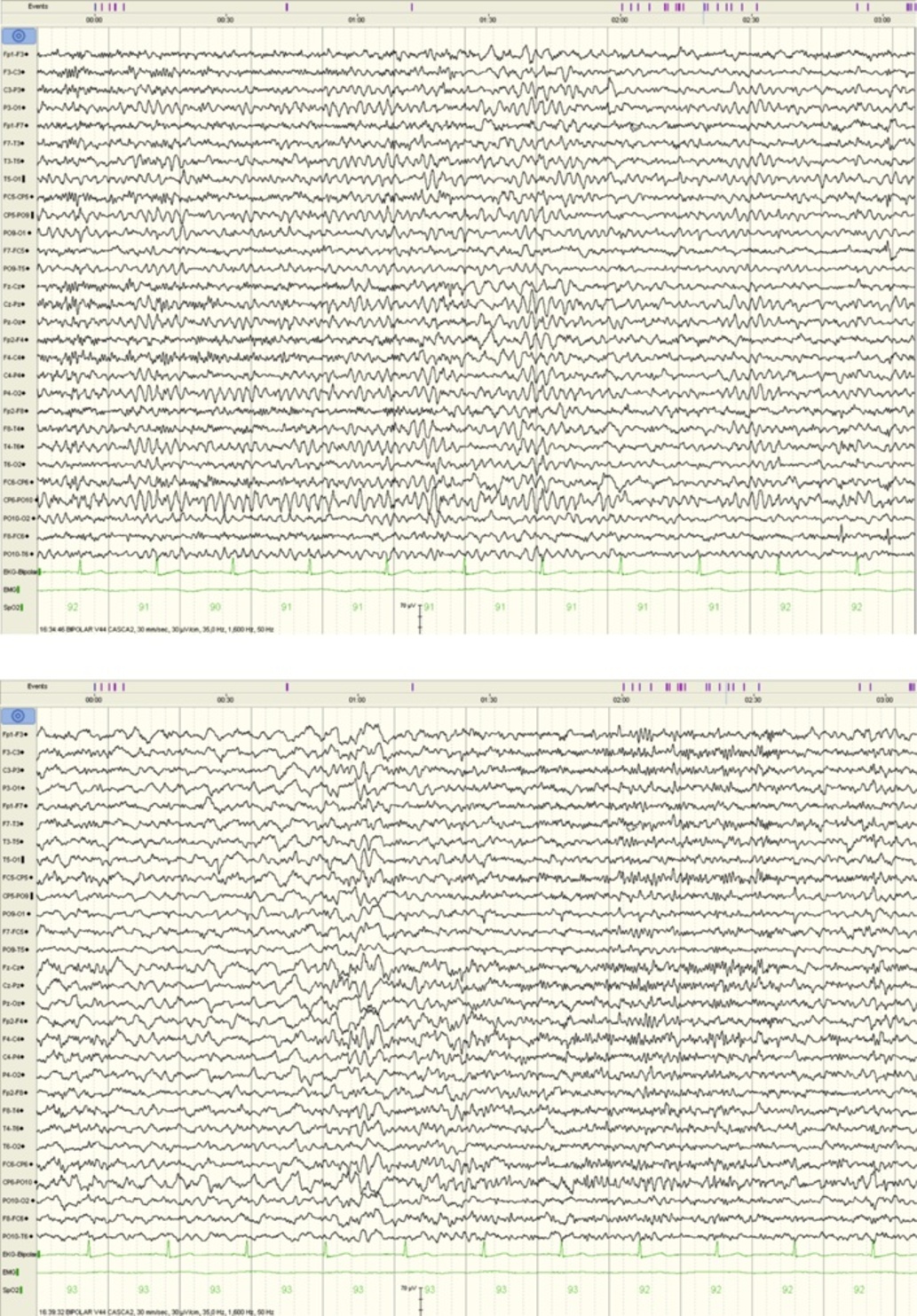The width and height of the screenshot is (917, 1316).
Task: Select the SpO2 channel label in upper panel
Action: click(12, 607)
